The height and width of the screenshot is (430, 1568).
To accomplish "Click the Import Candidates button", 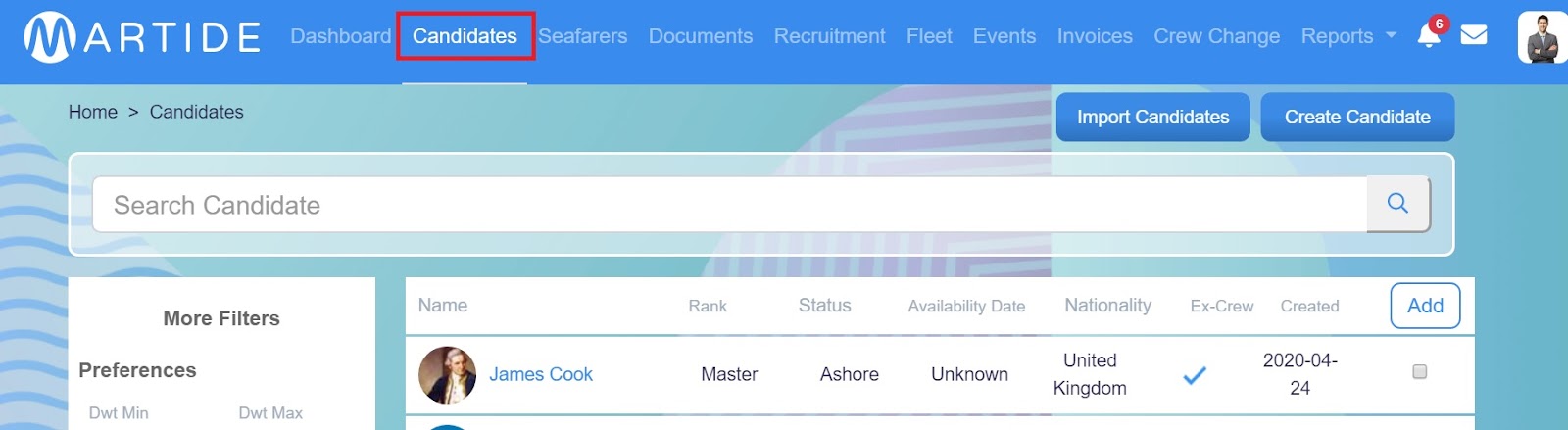I will click(x=1152, y=118).
